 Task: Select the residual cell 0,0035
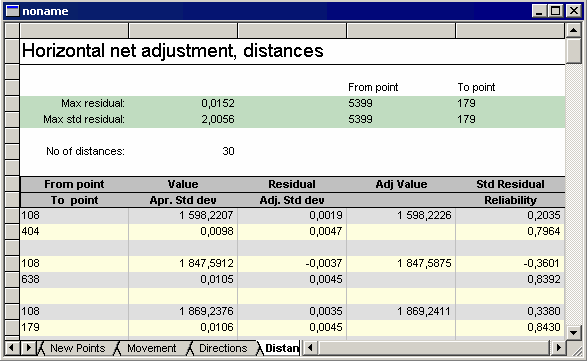click(292, 311)
